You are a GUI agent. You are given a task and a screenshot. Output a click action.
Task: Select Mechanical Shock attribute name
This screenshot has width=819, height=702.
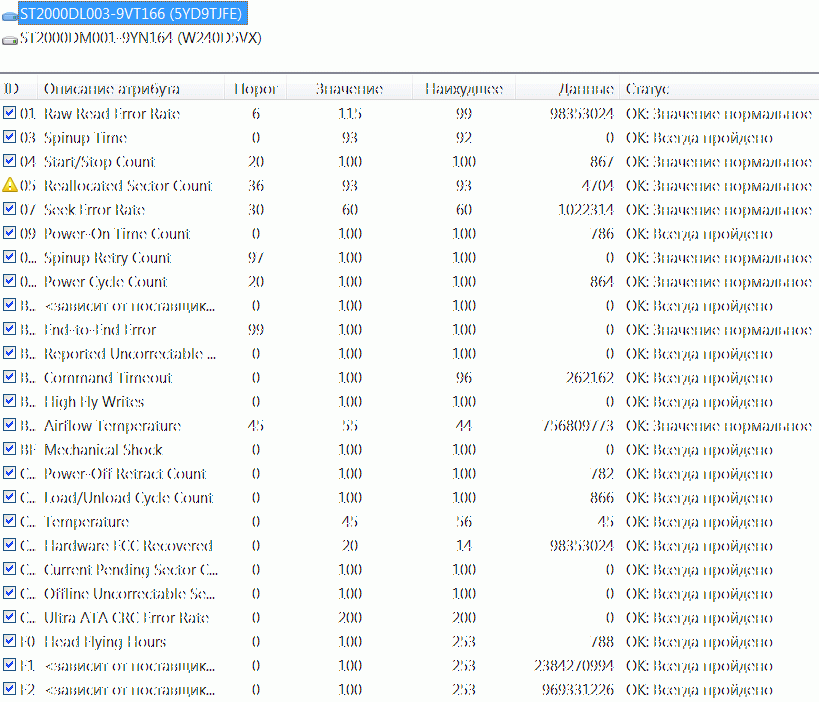[x=103, y=450]
